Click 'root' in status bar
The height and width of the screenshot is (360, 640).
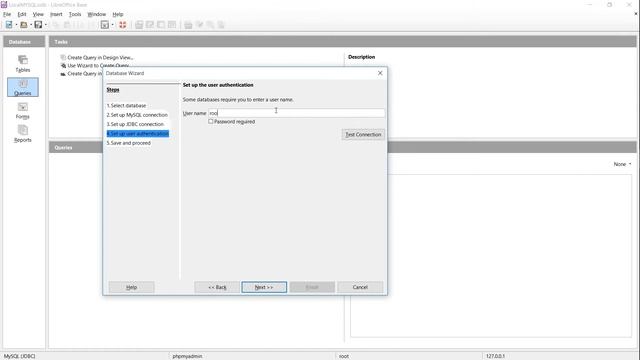[344, 356]
